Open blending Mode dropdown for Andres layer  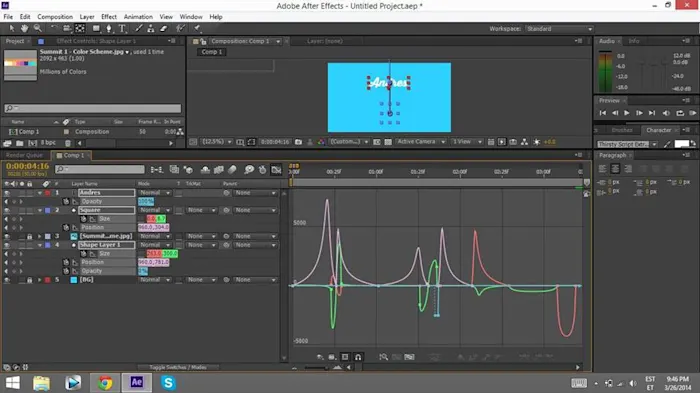154,193
